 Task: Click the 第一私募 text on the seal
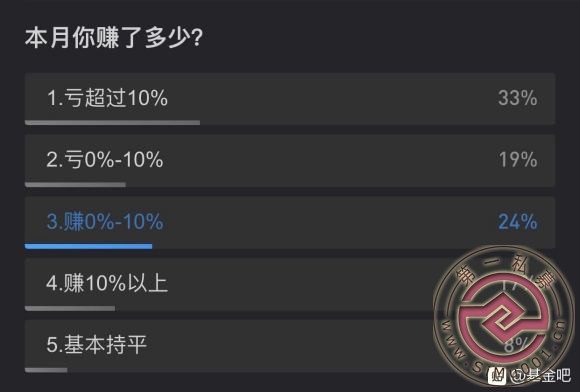505,274
